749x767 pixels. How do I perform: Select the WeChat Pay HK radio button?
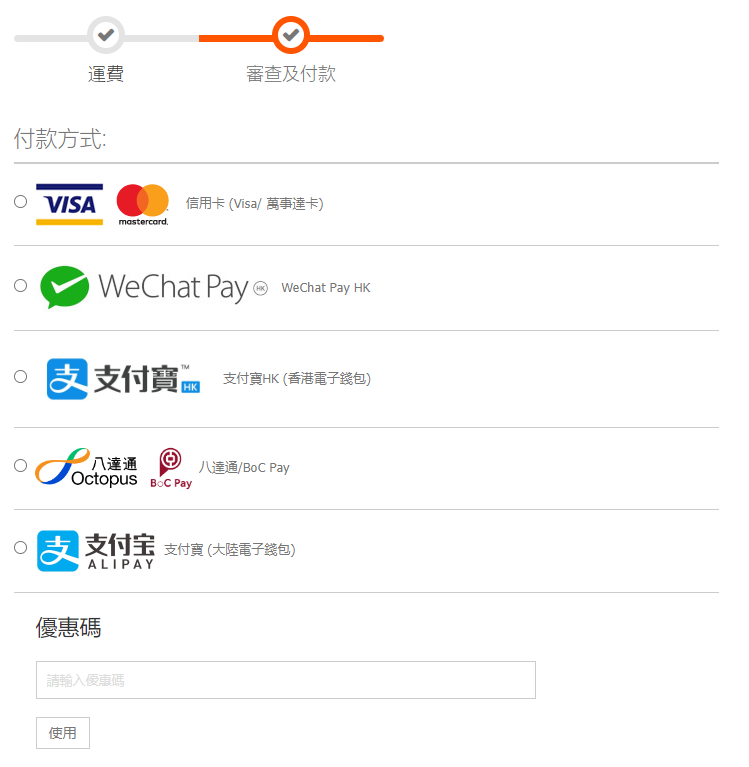pos(21,286)
